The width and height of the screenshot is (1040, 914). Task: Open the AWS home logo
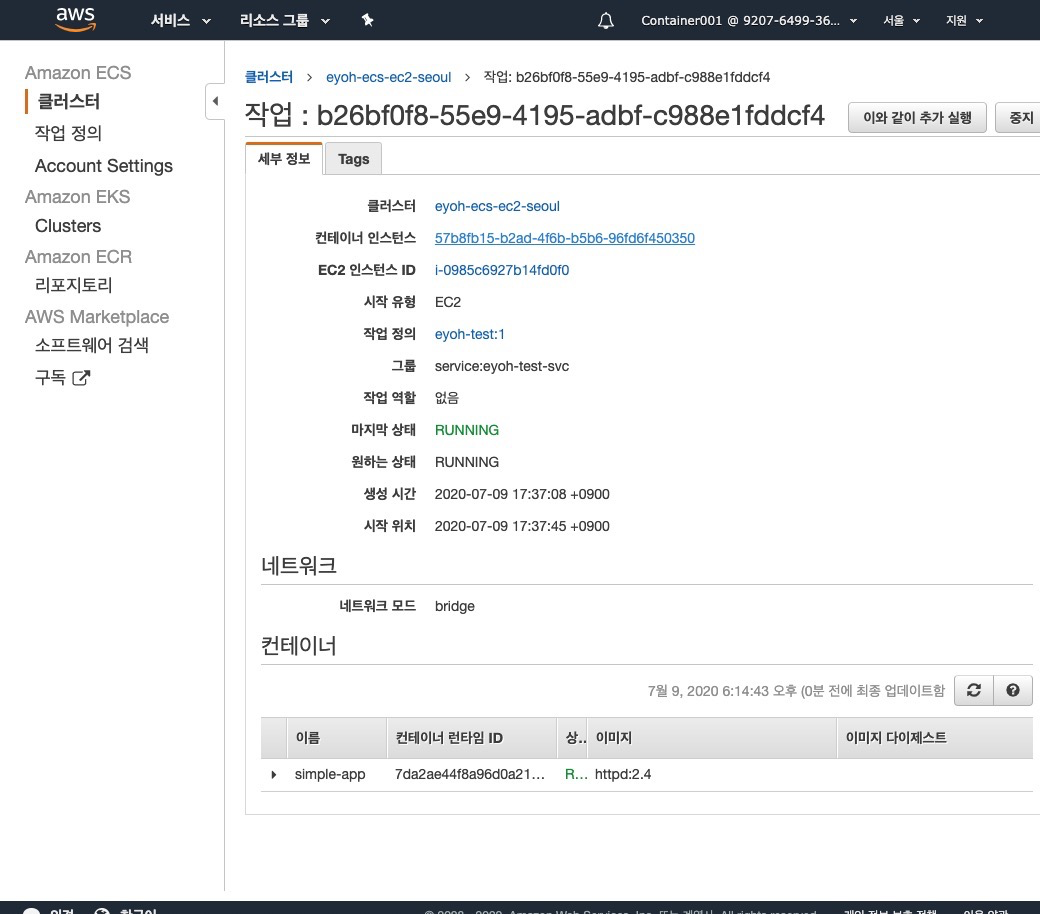[x=76, y=19]
